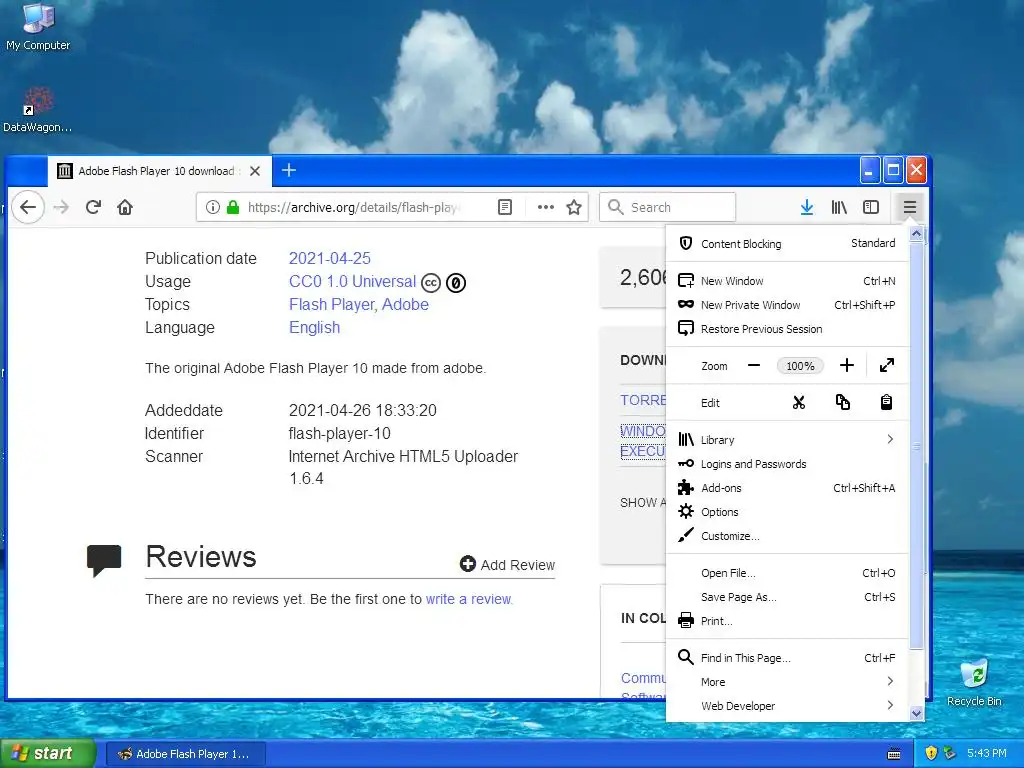Open the My Computer desktop icon
Image resolution: width=1024 pixels, height=768 pixels.
[x=38, y=26]
